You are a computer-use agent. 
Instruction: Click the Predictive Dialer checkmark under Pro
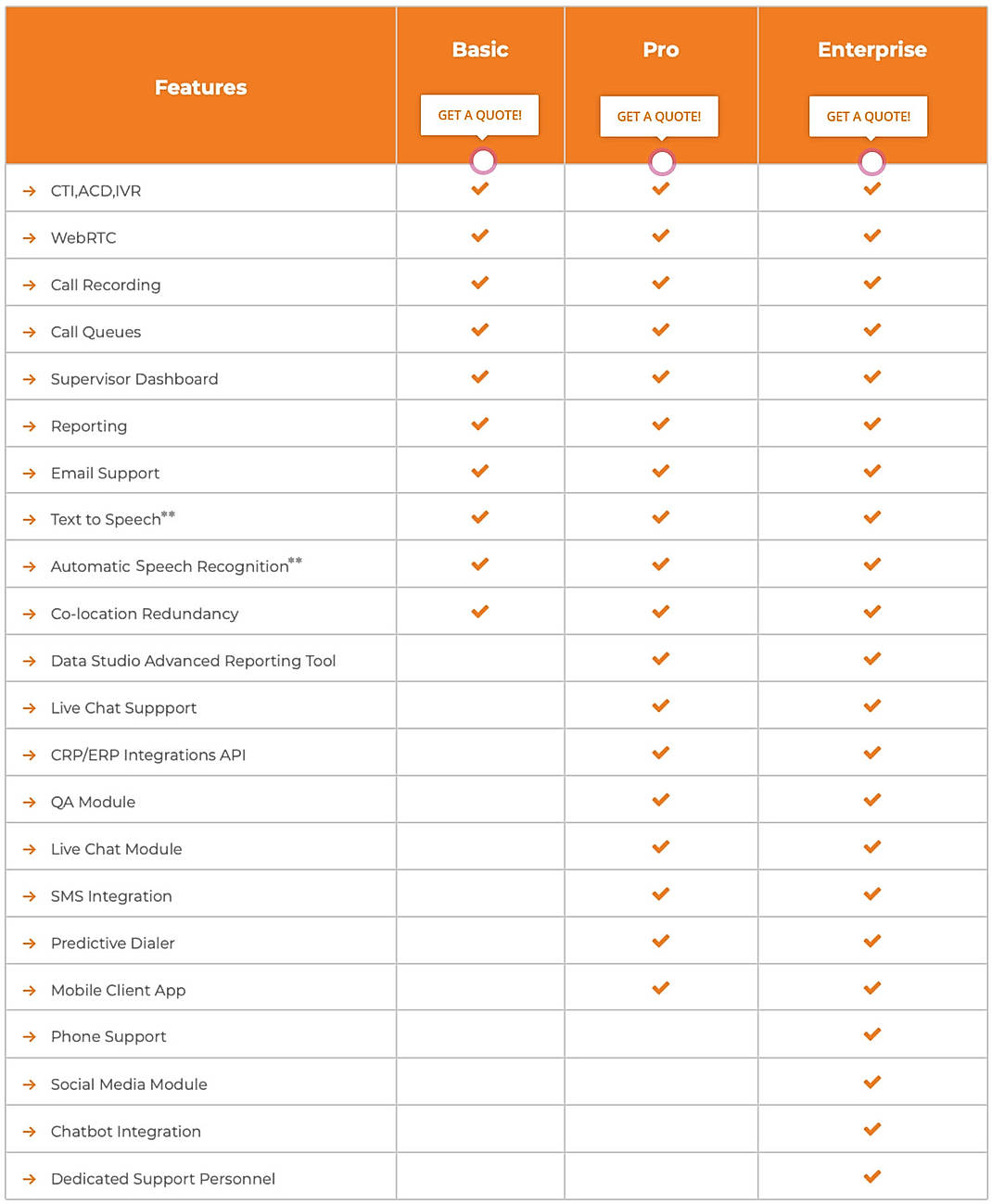click(661, 940)
